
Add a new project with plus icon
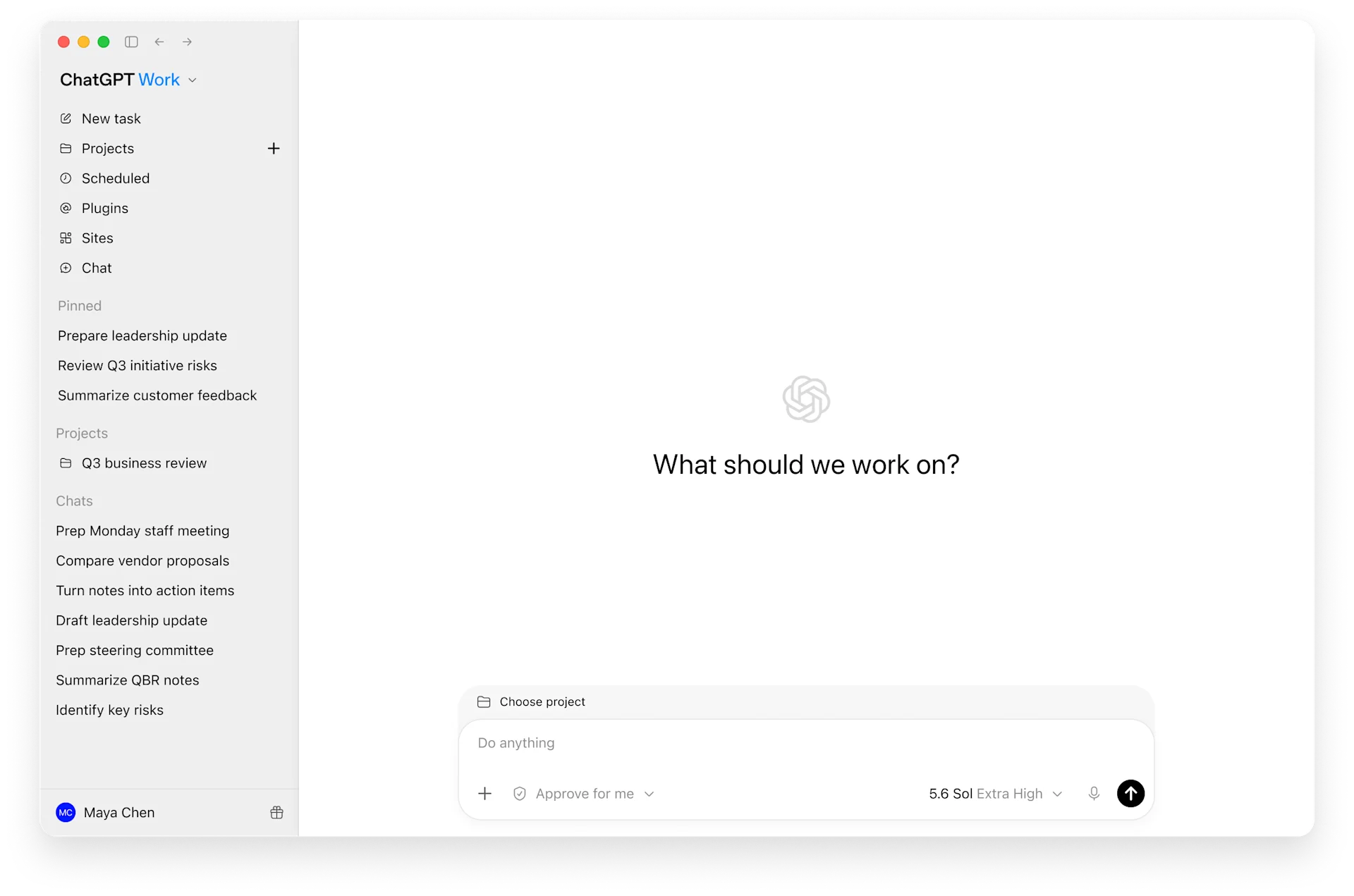(274, 148)
